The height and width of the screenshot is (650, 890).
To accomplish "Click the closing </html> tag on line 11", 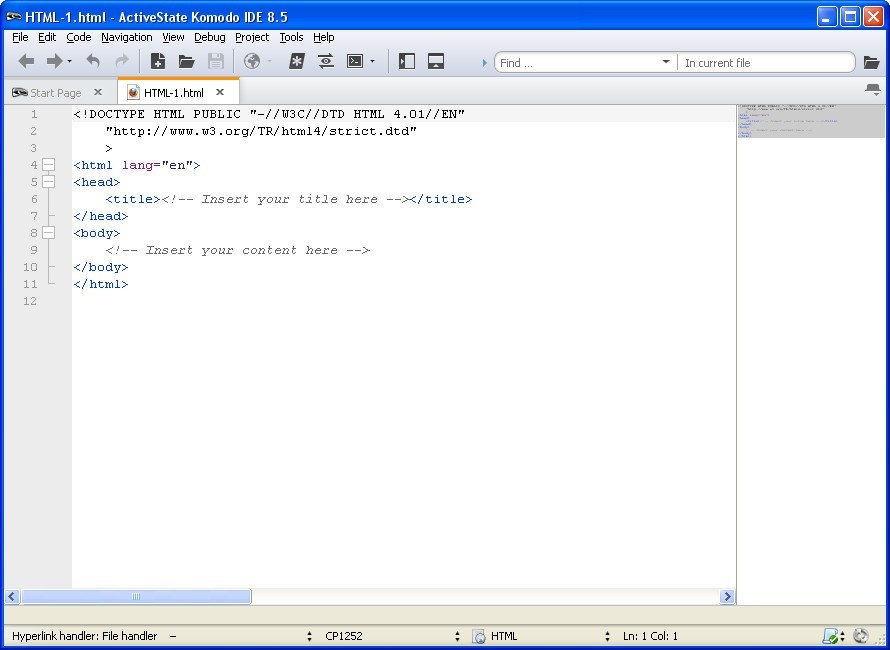I will point(101,284).
